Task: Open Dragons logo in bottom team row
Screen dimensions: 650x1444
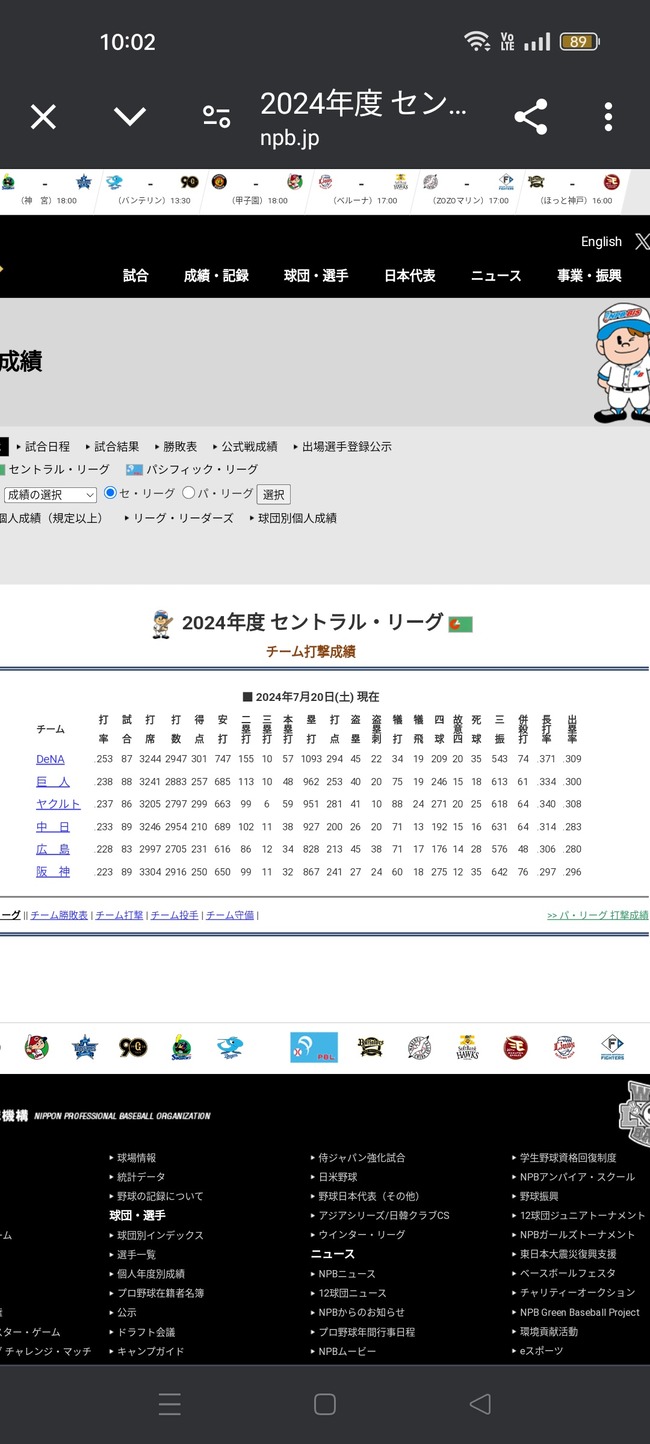Action: tap(231, 1047)
